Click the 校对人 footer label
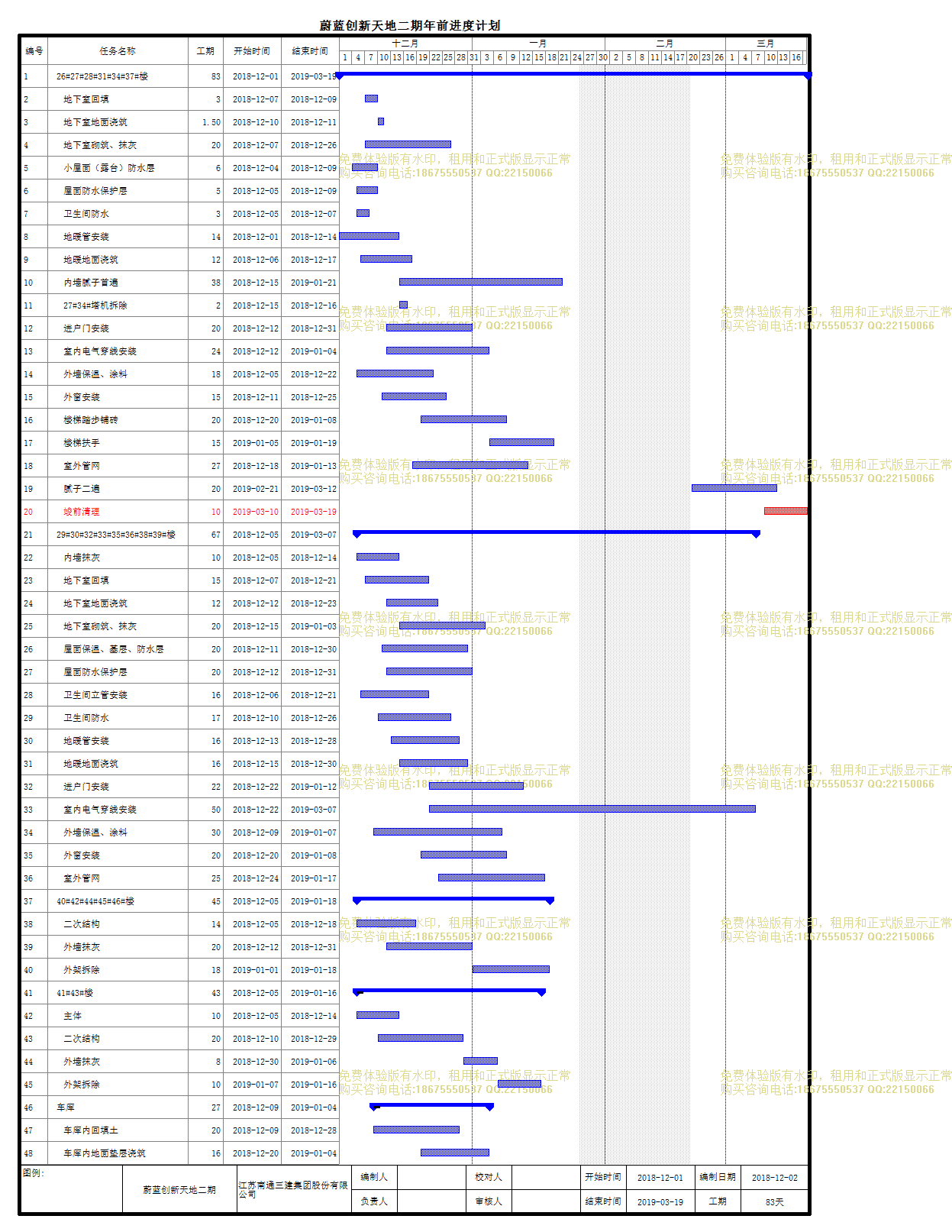 point(489,1178)
